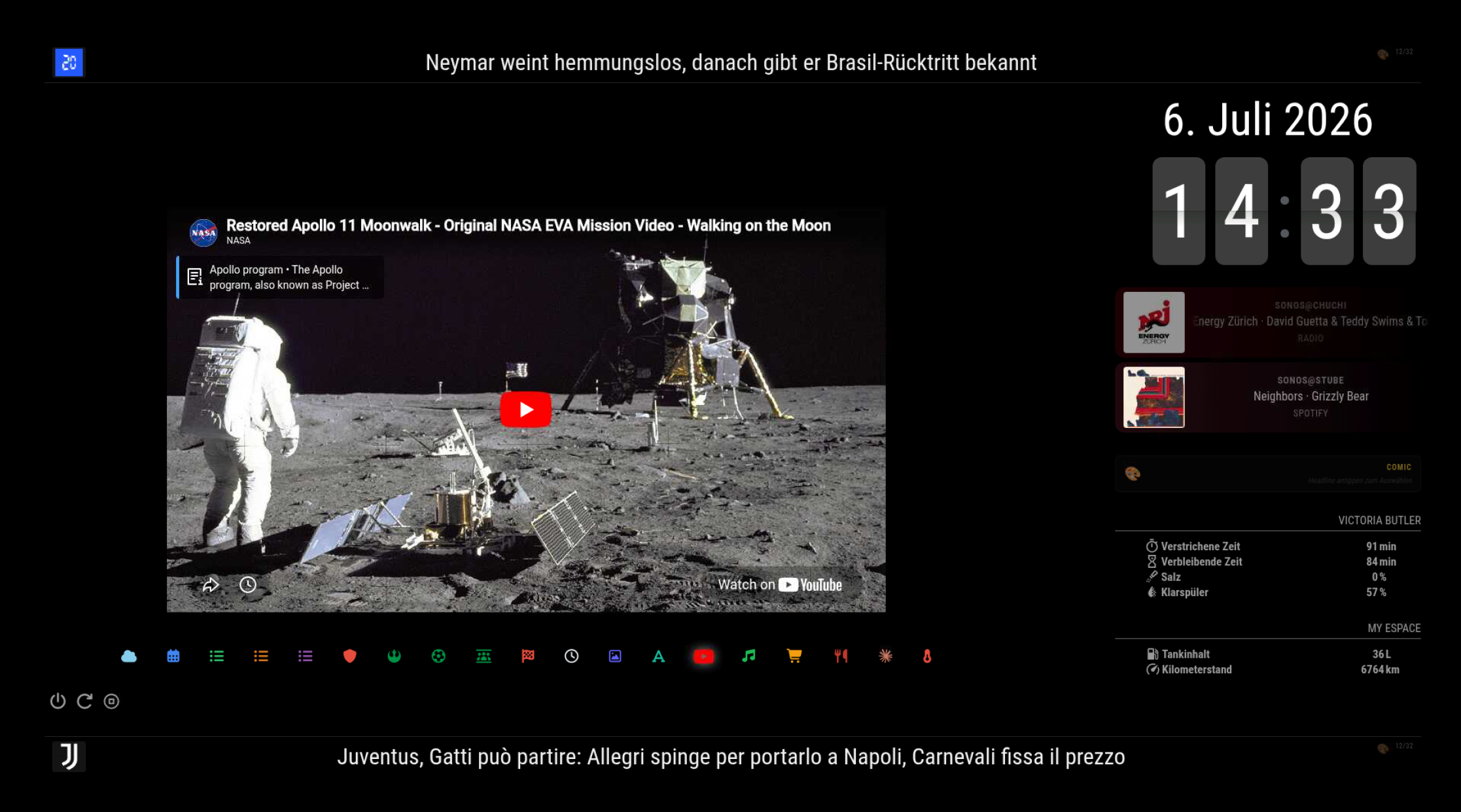Select the orange list page icon

click(x=261, y=656)
